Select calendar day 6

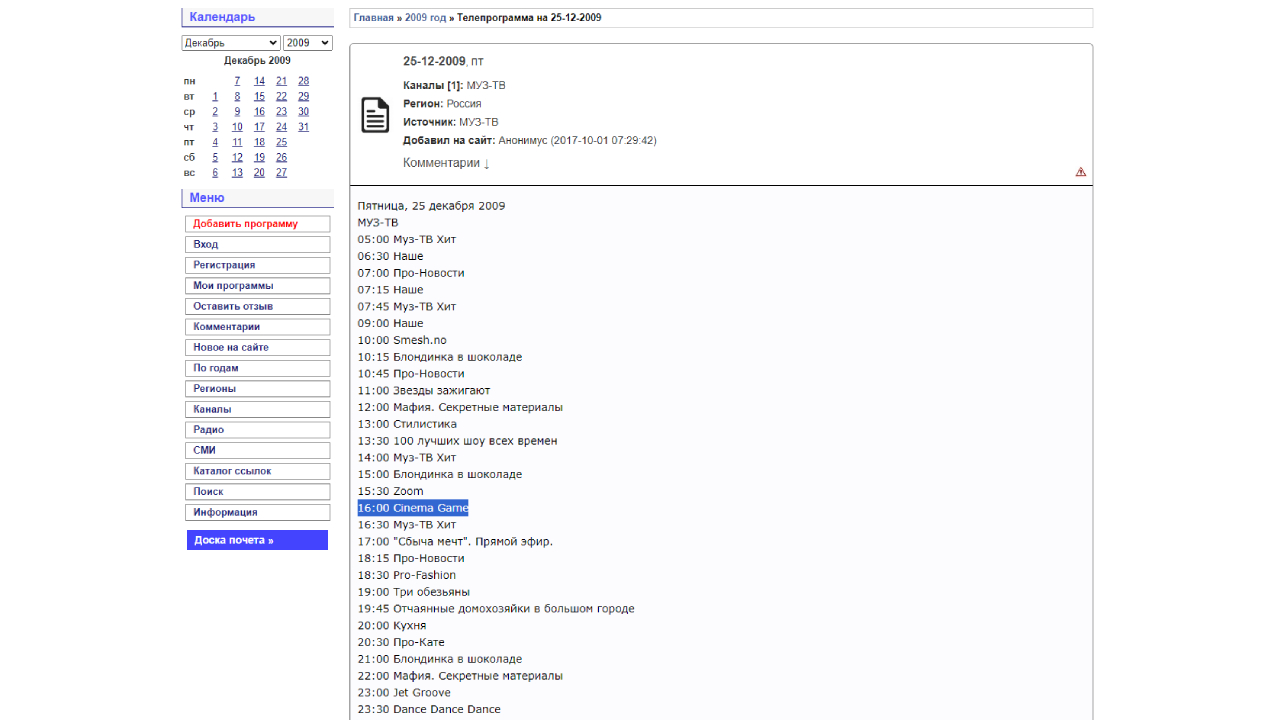point(215,173)
